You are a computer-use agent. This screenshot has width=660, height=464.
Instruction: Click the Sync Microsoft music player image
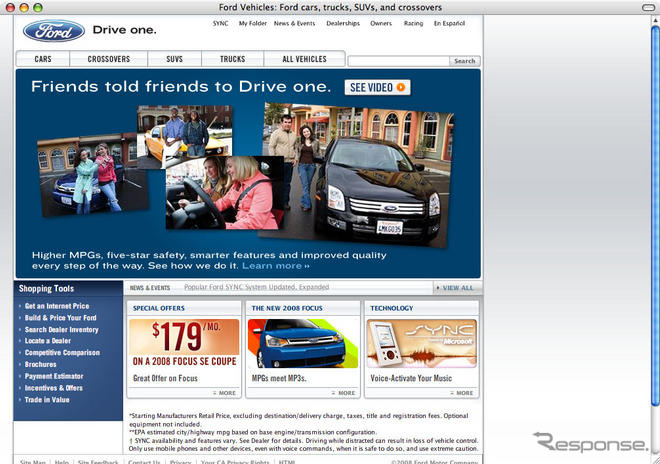click(x=421, y=343)
